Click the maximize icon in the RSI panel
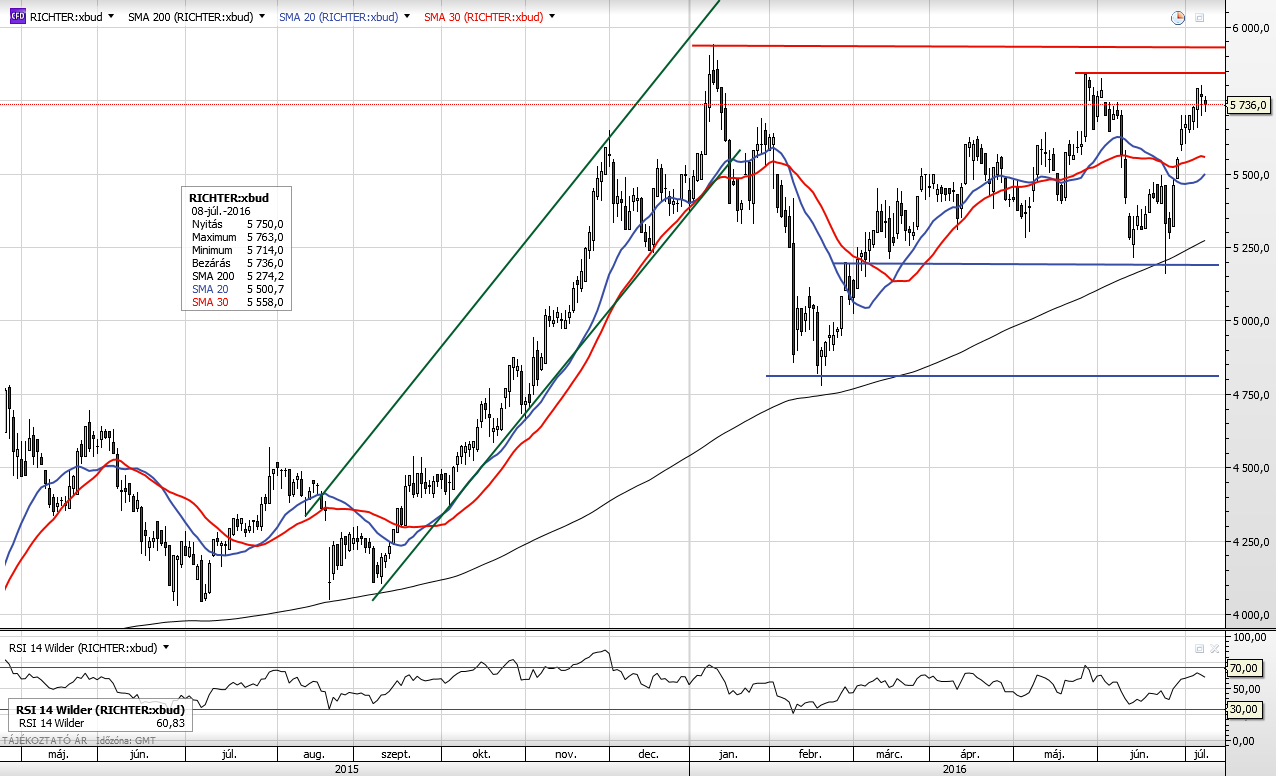Viewport: 1276px width, 776px height. [1199, 648]
